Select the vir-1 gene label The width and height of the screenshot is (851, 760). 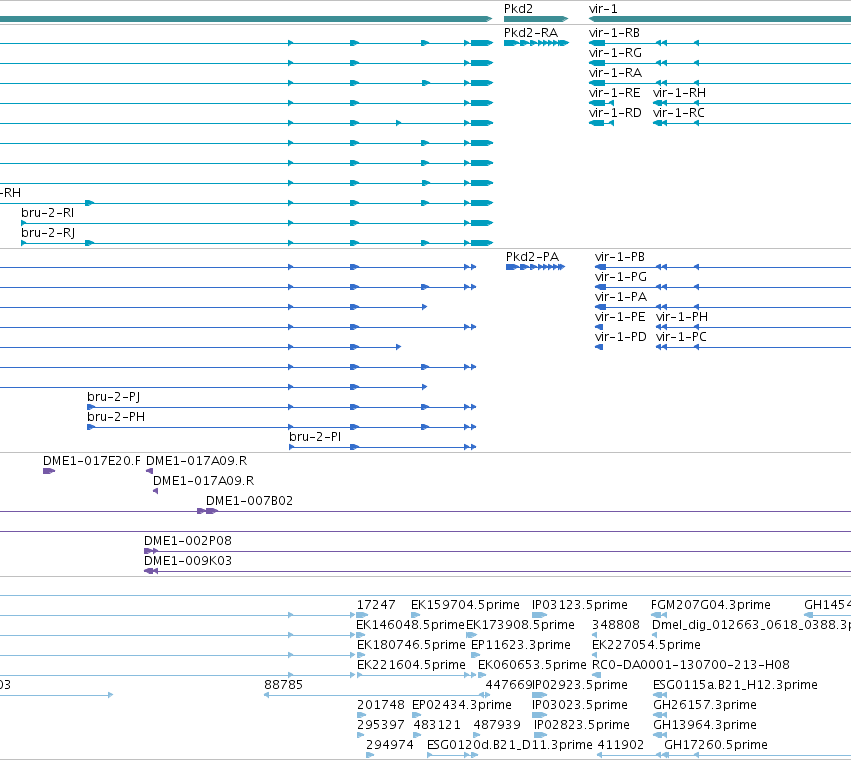coord(603,9)
